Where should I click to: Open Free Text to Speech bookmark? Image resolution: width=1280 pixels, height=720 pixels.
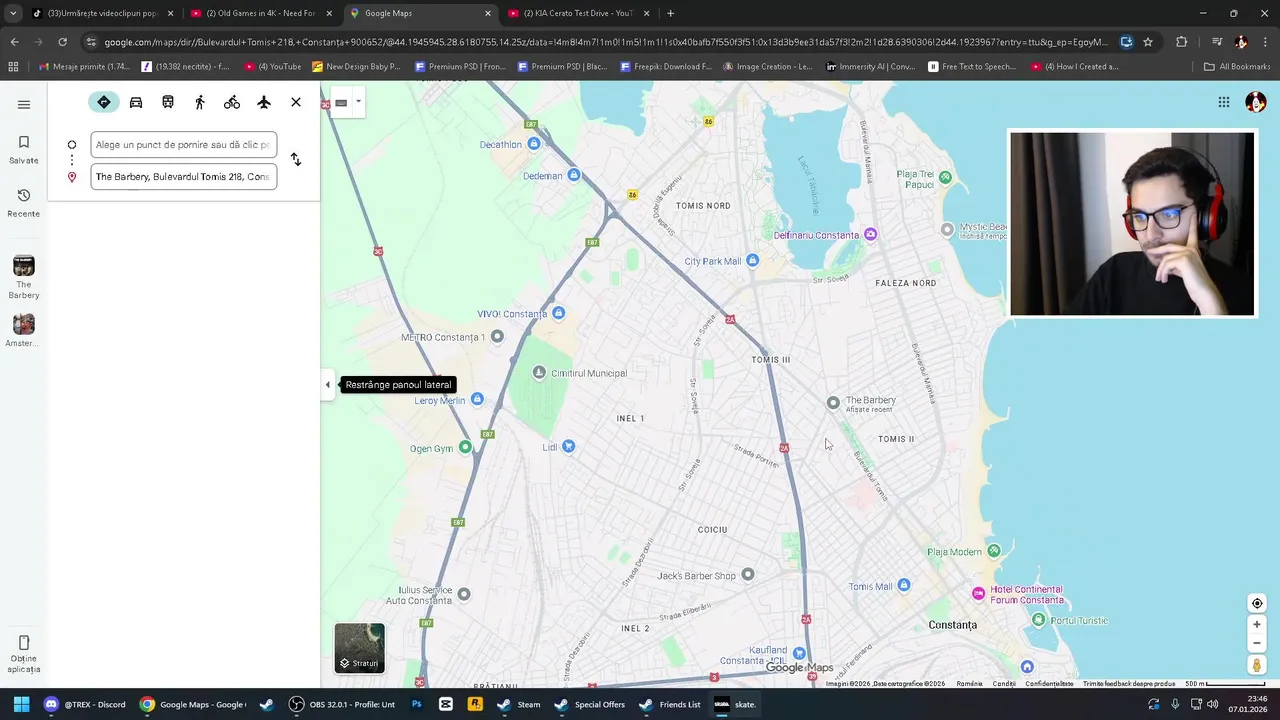pyautogui.click(x=973, y=67)
